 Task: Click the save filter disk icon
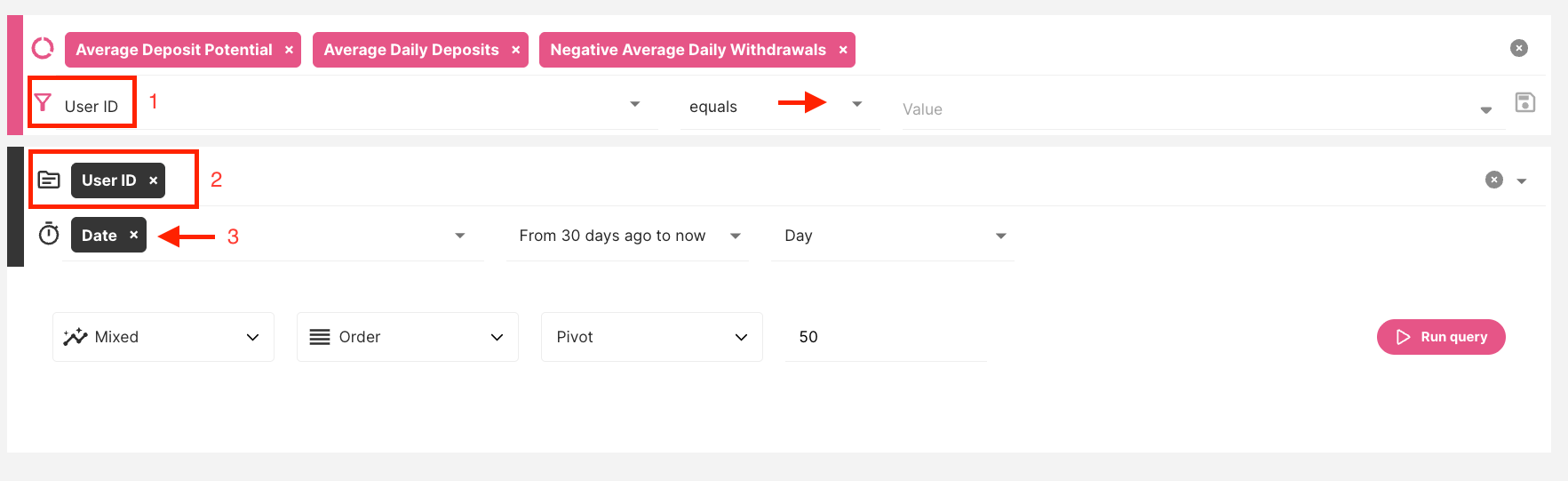pyautogui.click(x=1524, y=103)
